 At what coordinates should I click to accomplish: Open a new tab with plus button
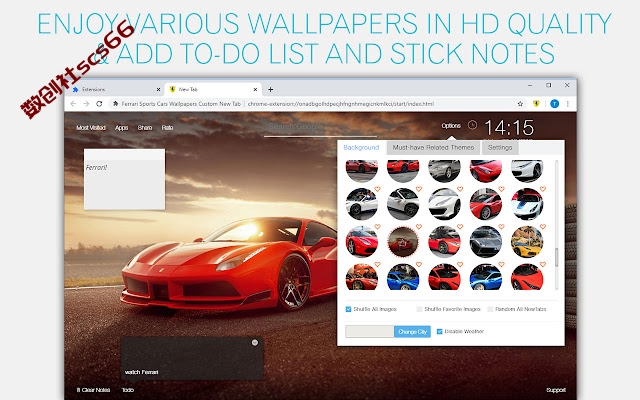(x=270, y=89)
